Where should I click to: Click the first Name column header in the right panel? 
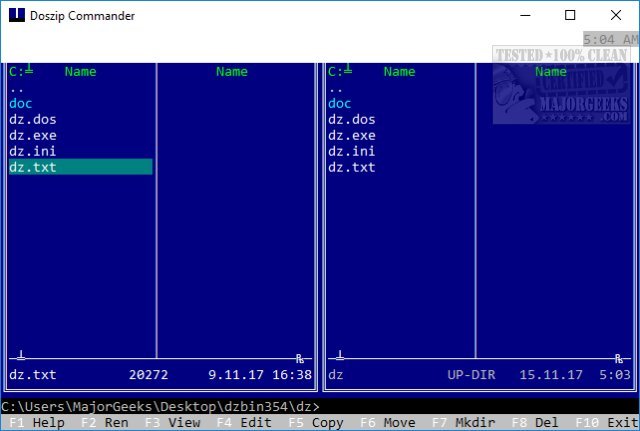(400, 72)
